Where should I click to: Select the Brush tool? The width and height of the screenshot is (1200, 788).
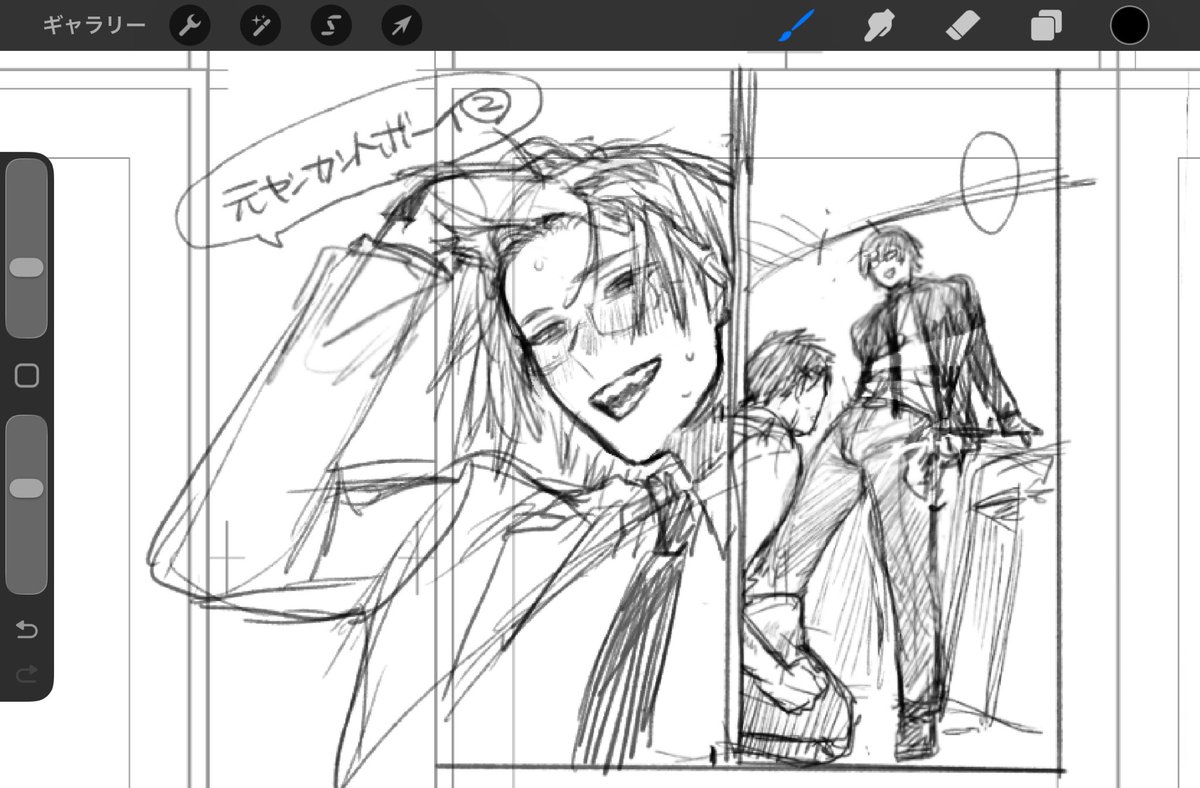click(797, 26)
